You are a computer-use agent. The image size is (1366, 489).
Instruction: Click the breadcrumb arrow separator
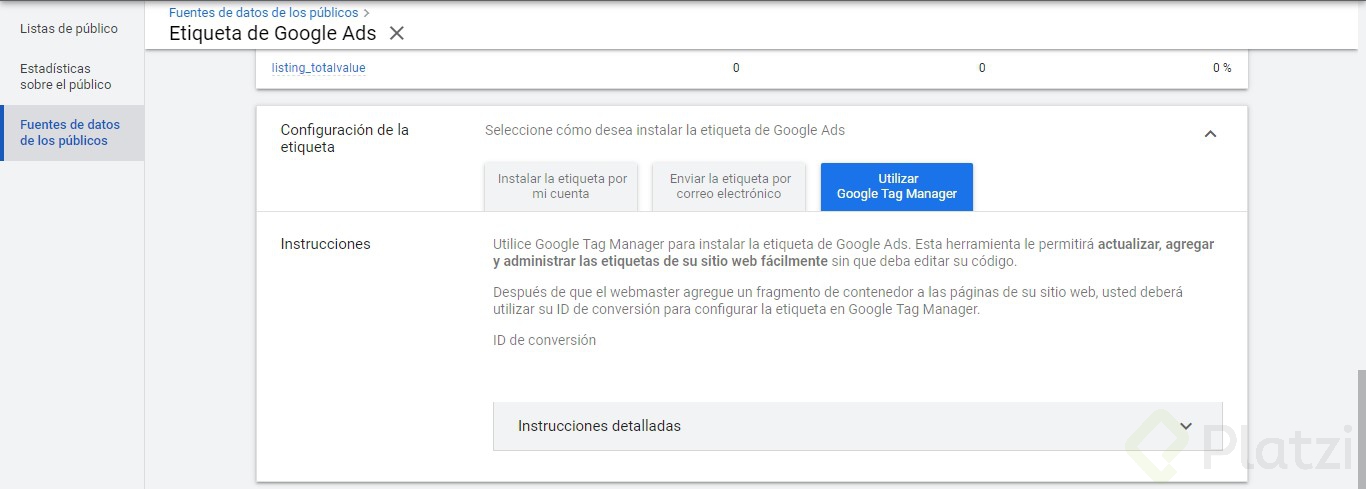[367, 13]
